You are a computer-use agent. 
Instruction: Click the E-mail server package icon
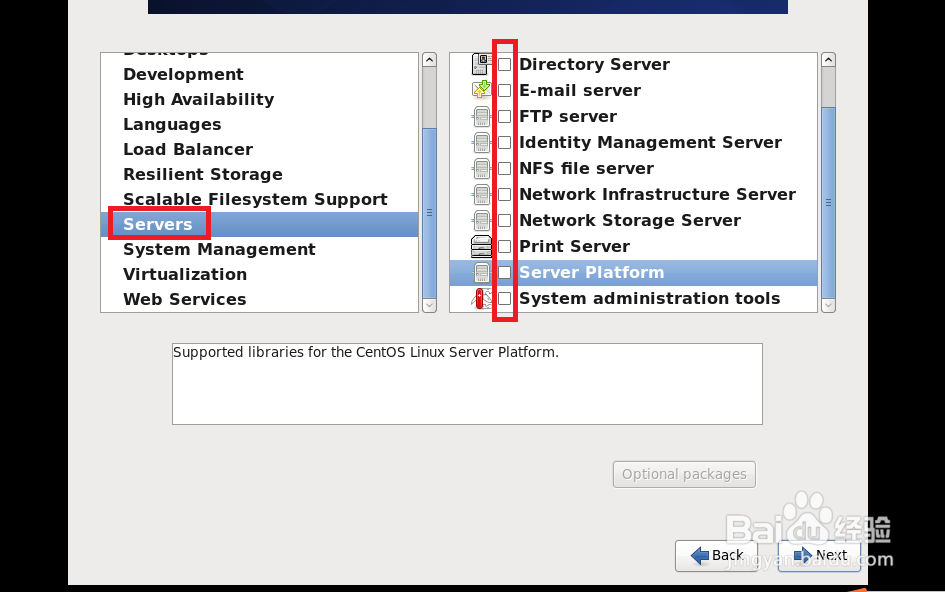tap(481, 90)
